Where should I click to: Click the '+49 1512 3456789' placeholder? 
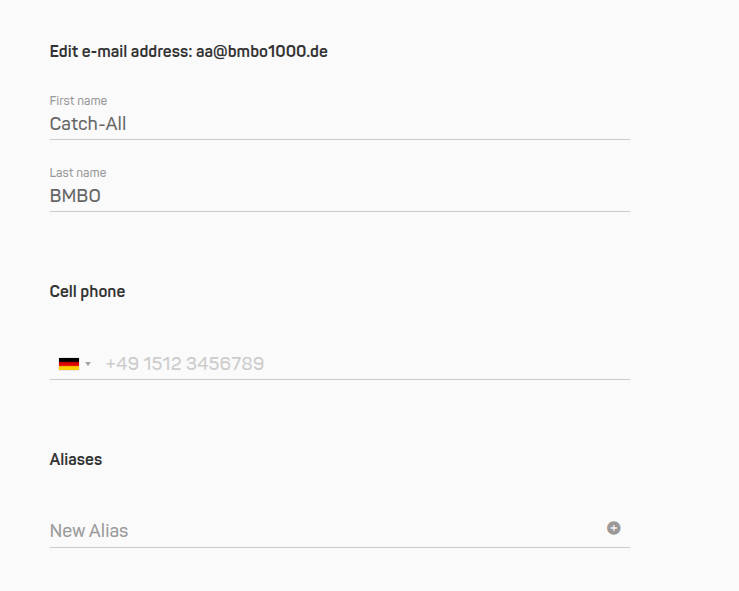coord(185,364)
